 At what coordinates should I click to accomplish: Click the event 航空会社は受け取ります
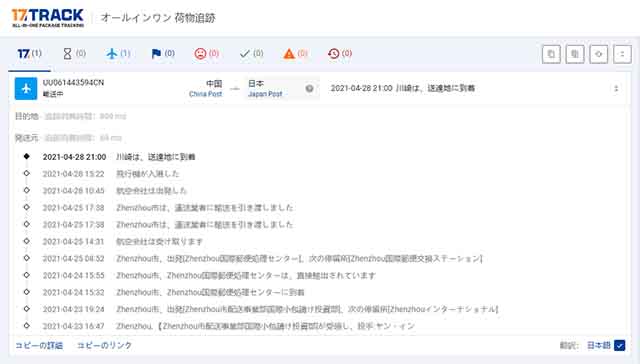[159, 242]
